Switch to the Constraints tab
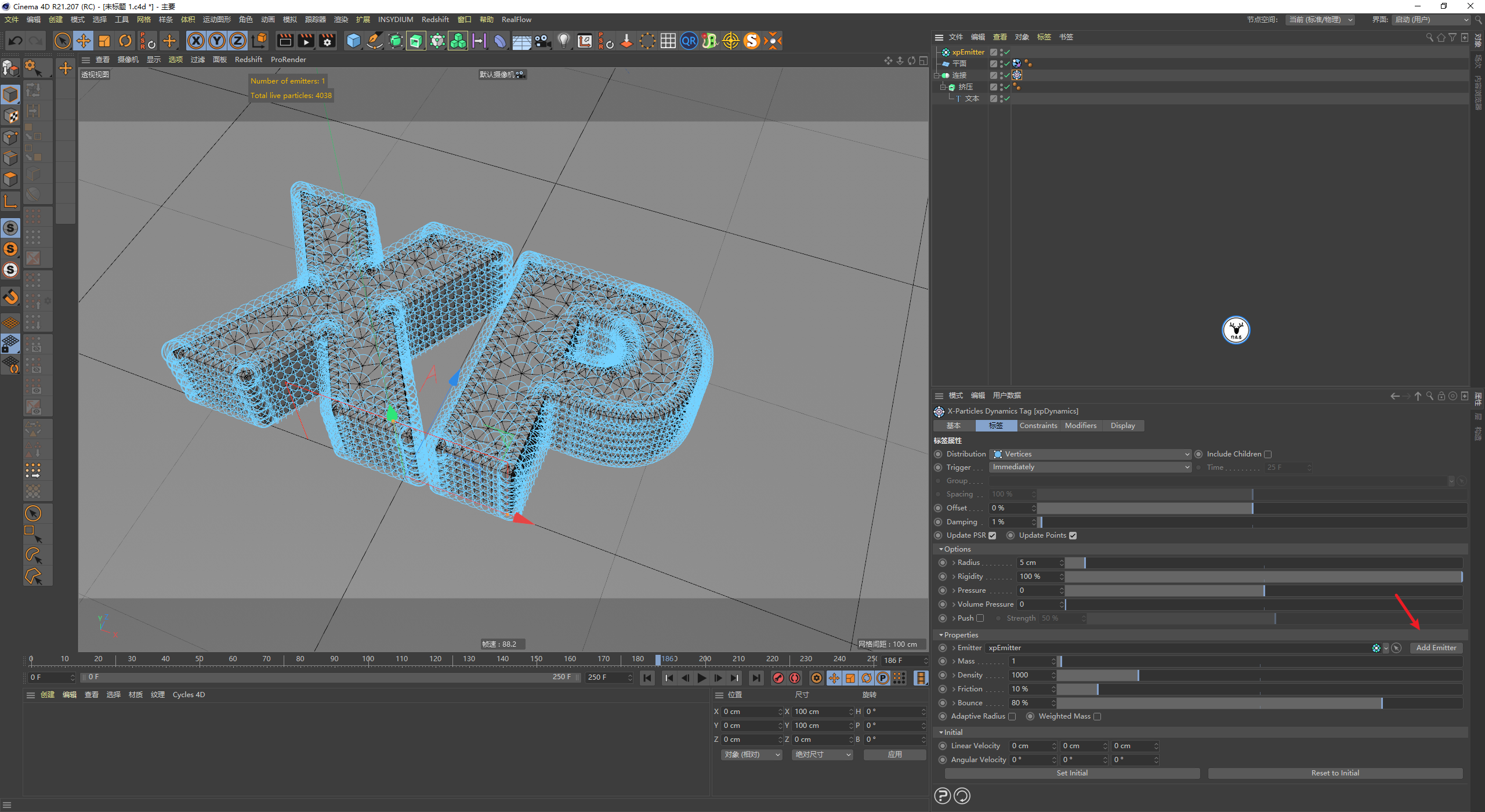 point(1038,426)
